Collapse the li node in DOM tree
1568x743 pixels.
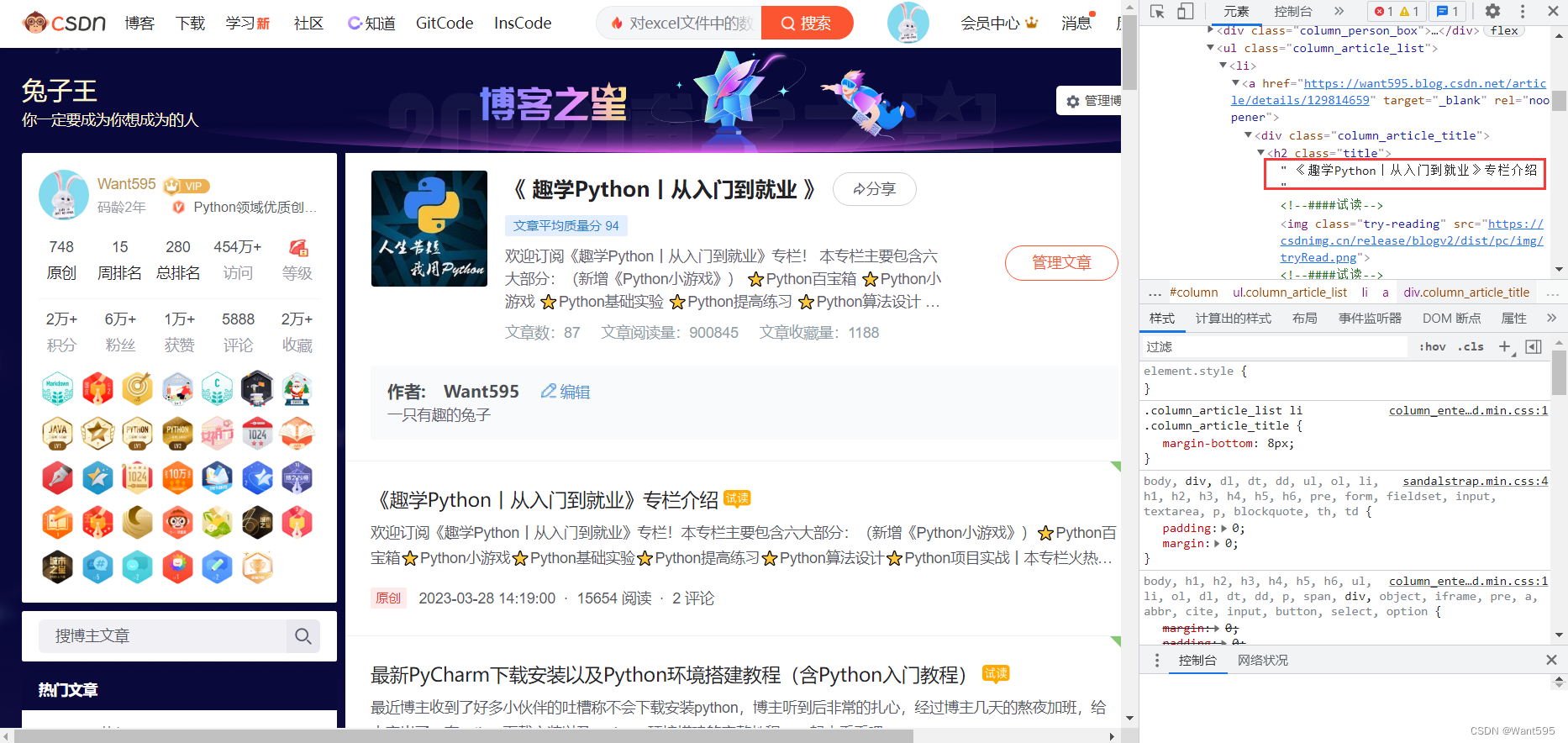pyautogui.click(x=1223, y=66)
